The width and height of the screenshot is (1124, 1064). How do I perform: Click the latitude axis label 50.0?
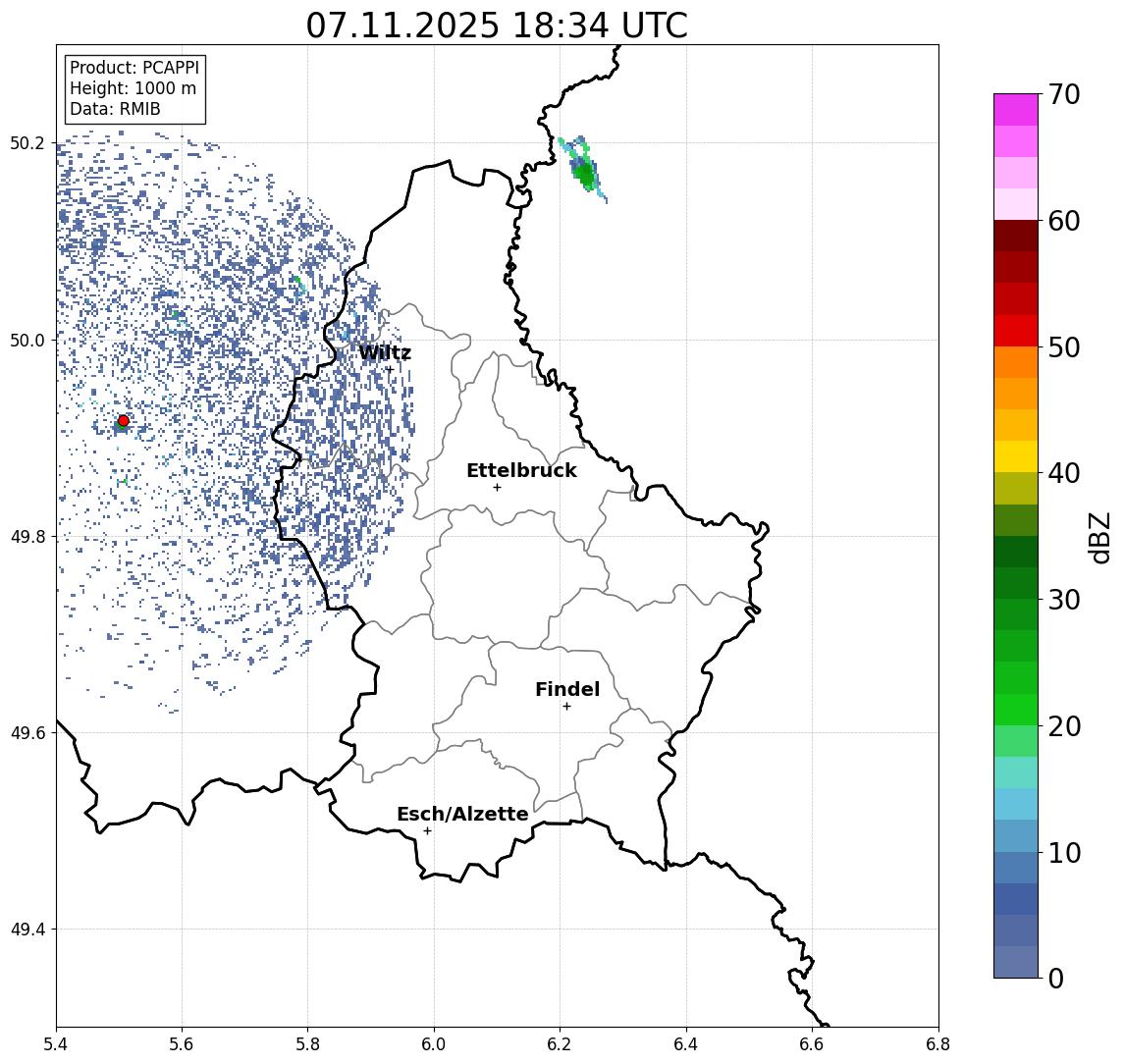click(x=27, y=340)
